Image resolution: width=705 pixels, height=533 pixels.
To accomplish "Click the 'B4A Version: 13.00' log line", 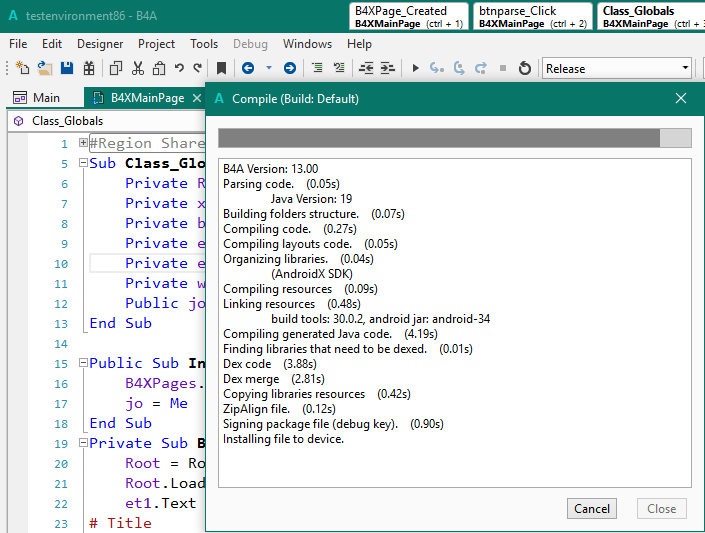I will 271,169.
